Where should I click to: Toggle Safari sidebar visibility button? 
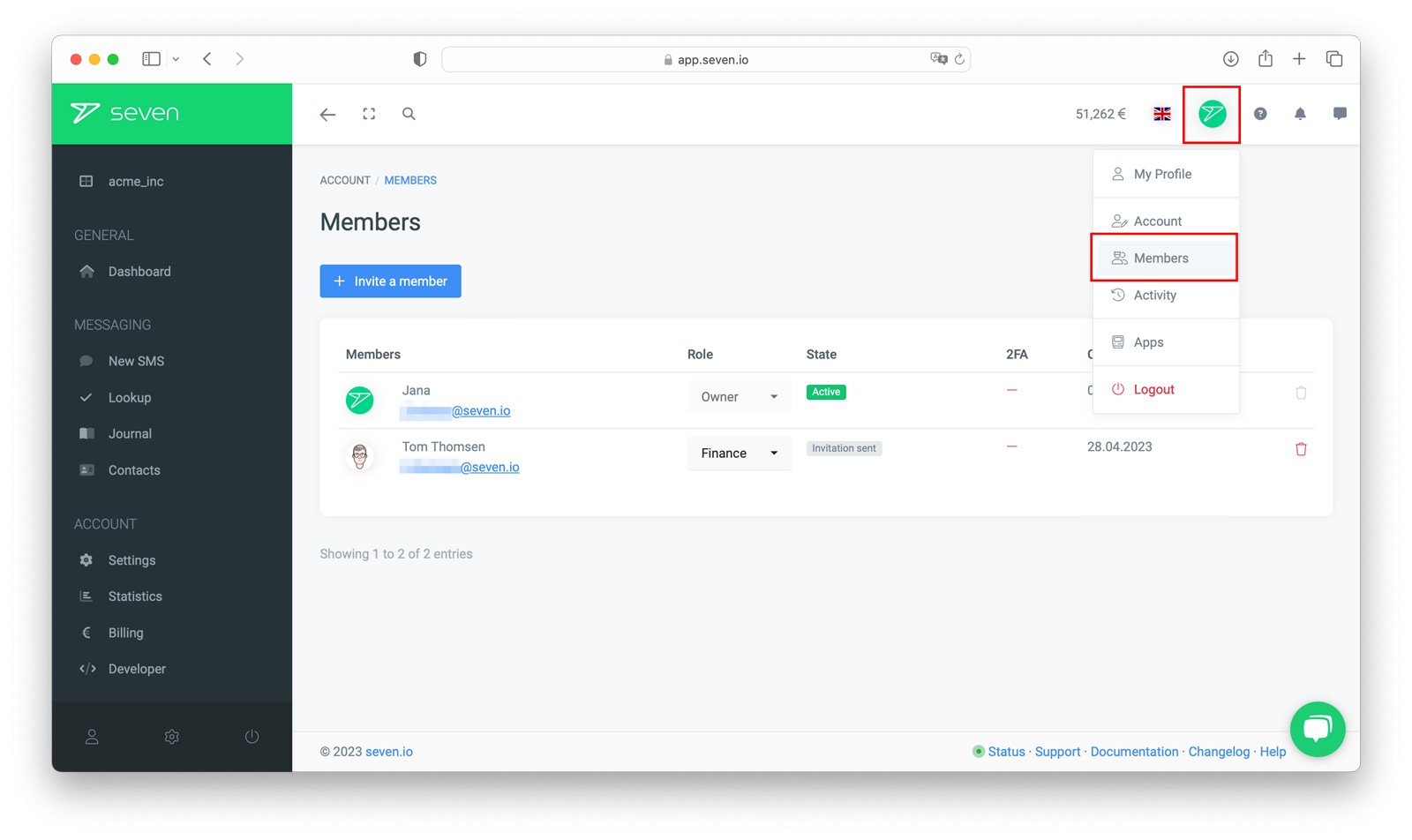[x=152, y=59]
